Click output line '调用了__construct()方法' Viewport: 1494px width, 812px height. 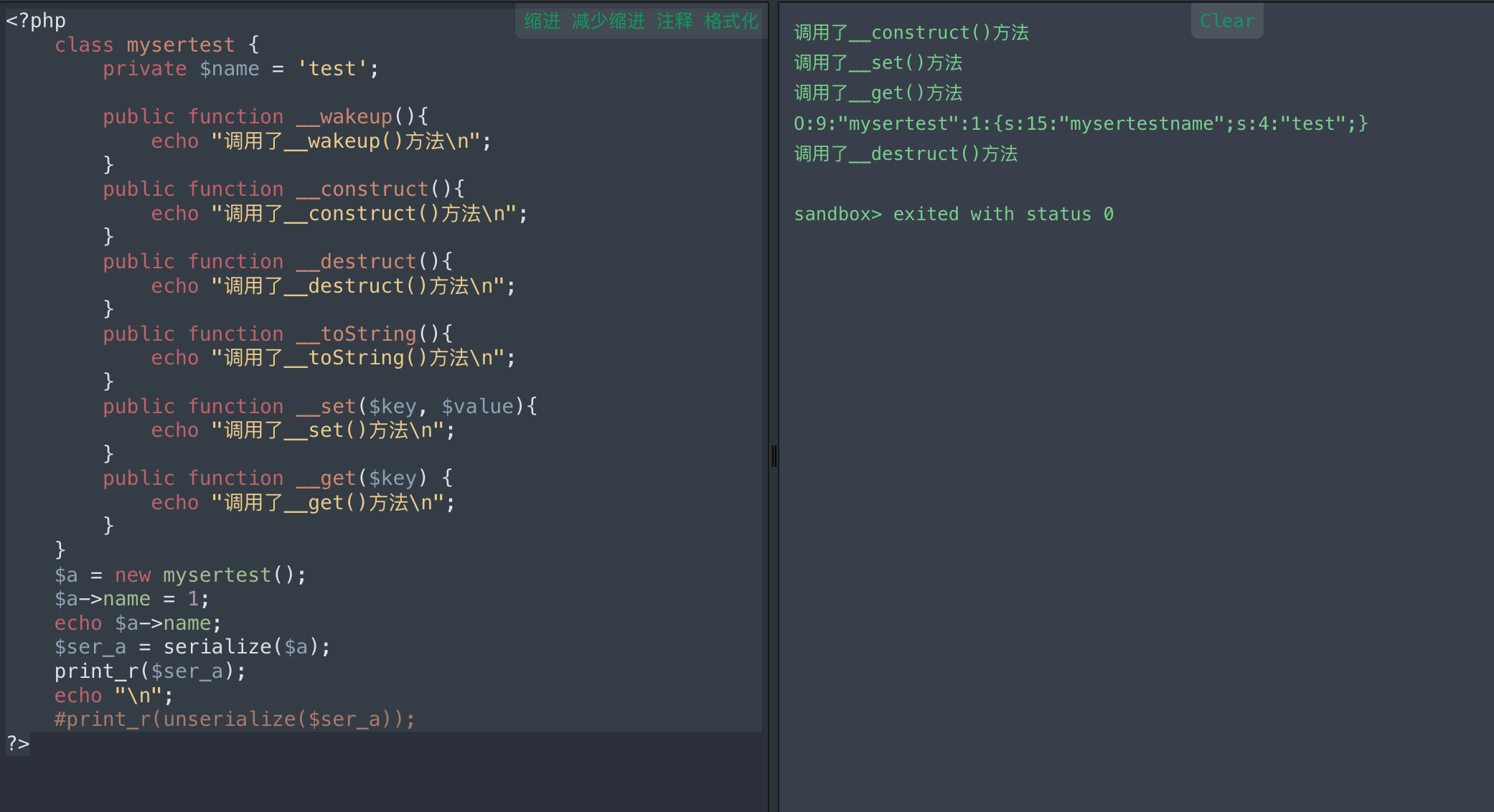[911, 33]
